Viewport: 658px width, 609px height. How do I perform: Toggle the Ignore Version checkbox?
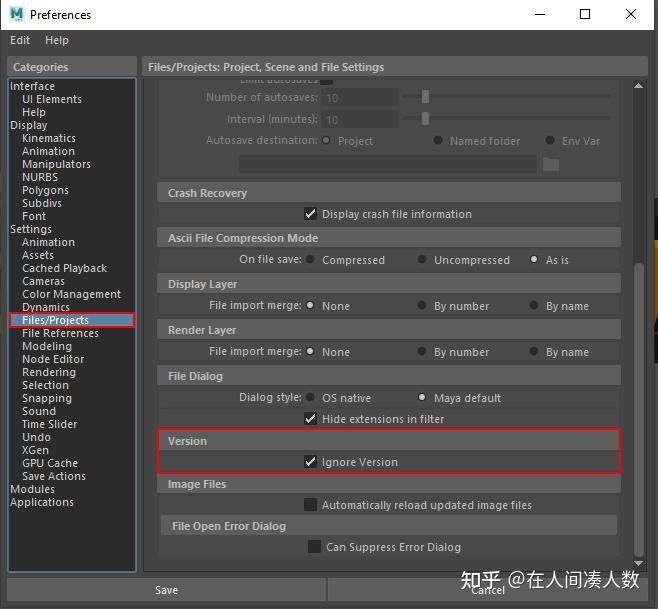[311, 462]
